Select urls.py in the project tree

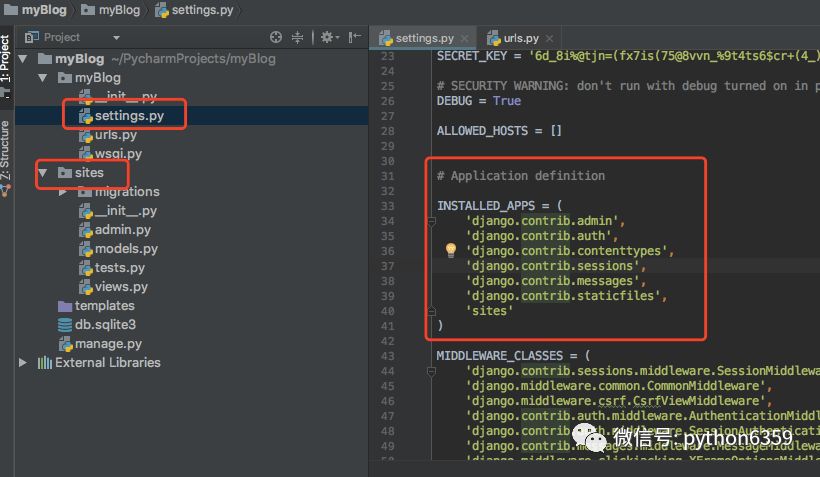[x=116, y=134]
